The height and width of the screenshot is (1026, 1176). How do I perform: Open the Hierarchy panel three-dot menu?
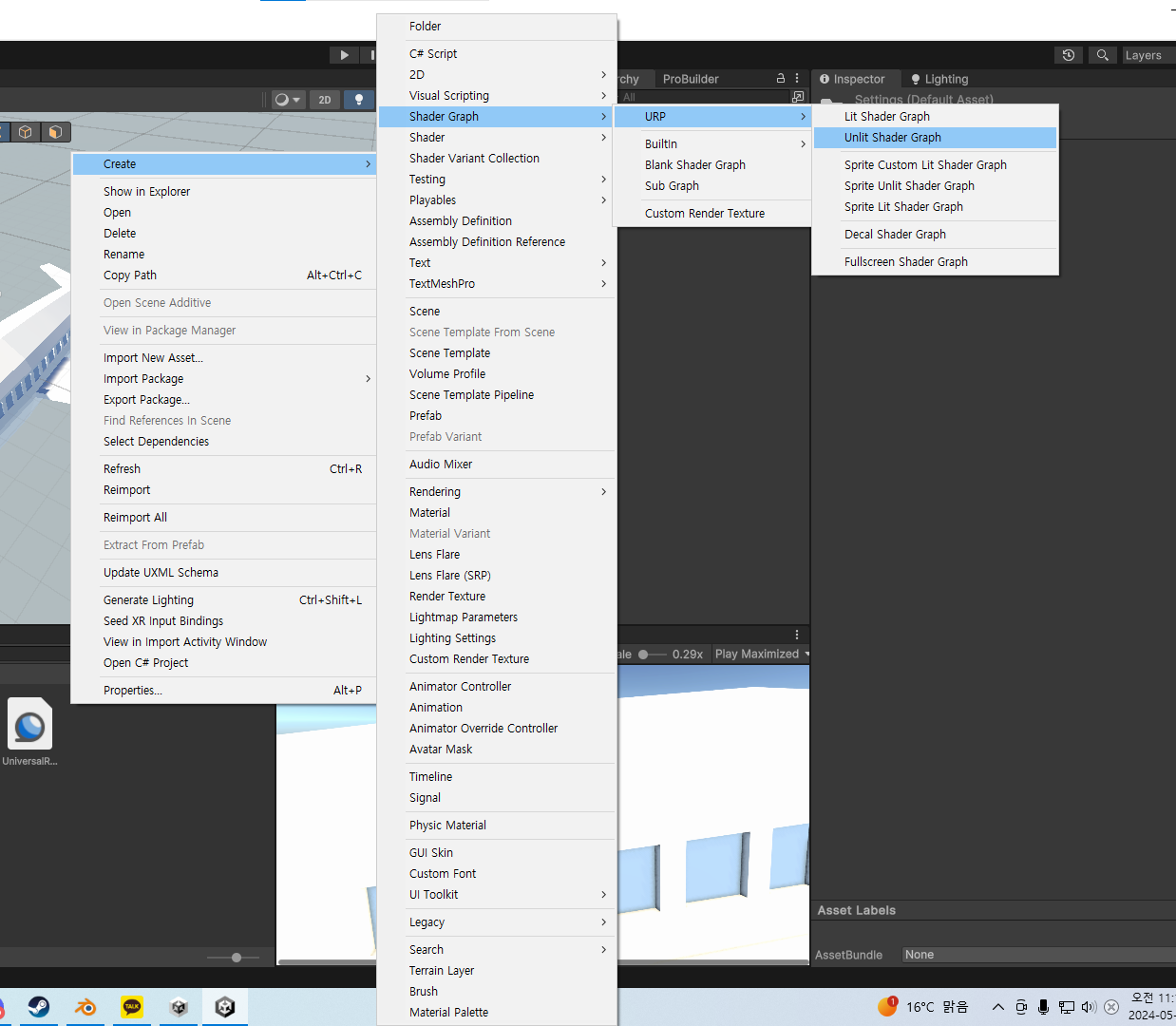point(797,79)
